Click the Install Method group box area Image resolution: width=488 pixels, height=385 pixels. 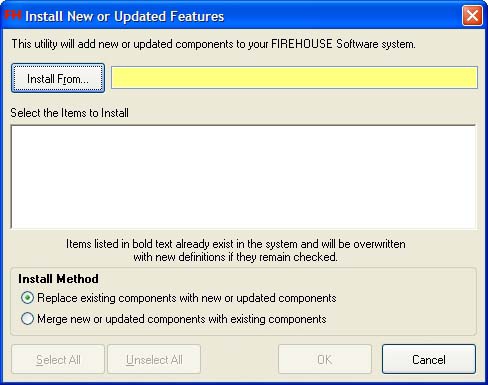coord(243,302)
